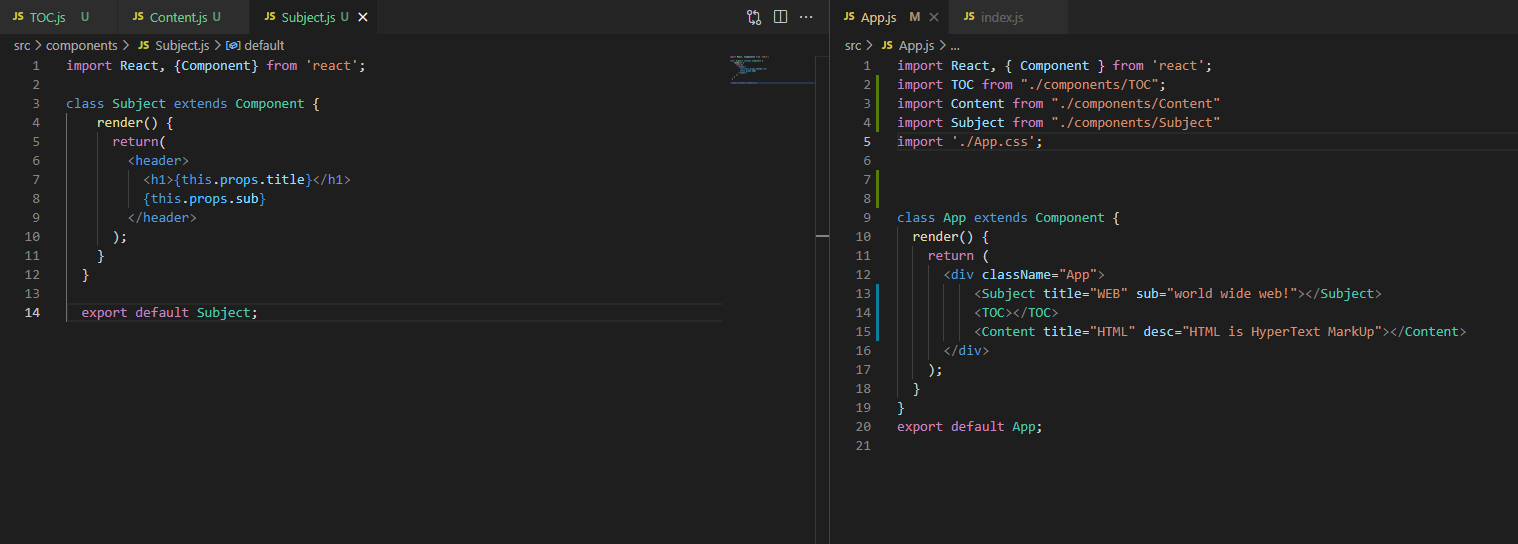The height and width of the screenshot is (544, 1518).
Task: Click the first line of App.js
Action: pos(1054,65)
